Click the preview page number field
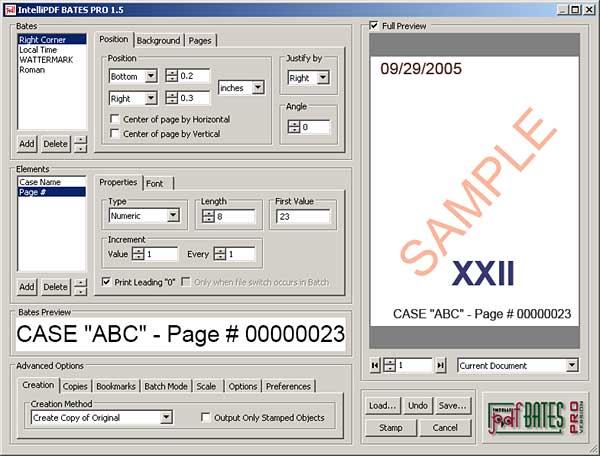This screenshot has height=456, width=600. (414, 366)
